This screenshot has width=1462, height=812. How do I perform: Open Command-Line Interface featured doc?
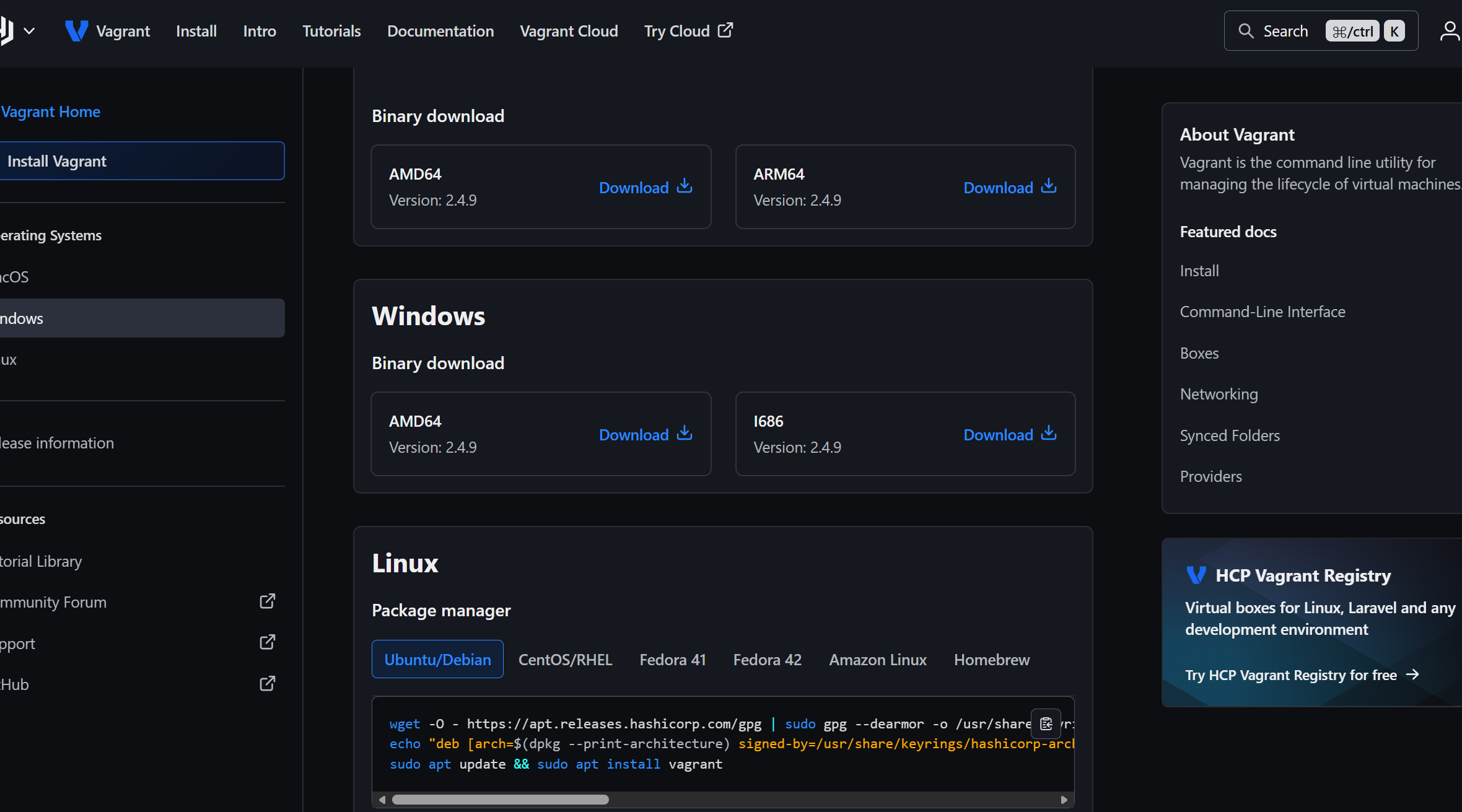click(1263, 312)
